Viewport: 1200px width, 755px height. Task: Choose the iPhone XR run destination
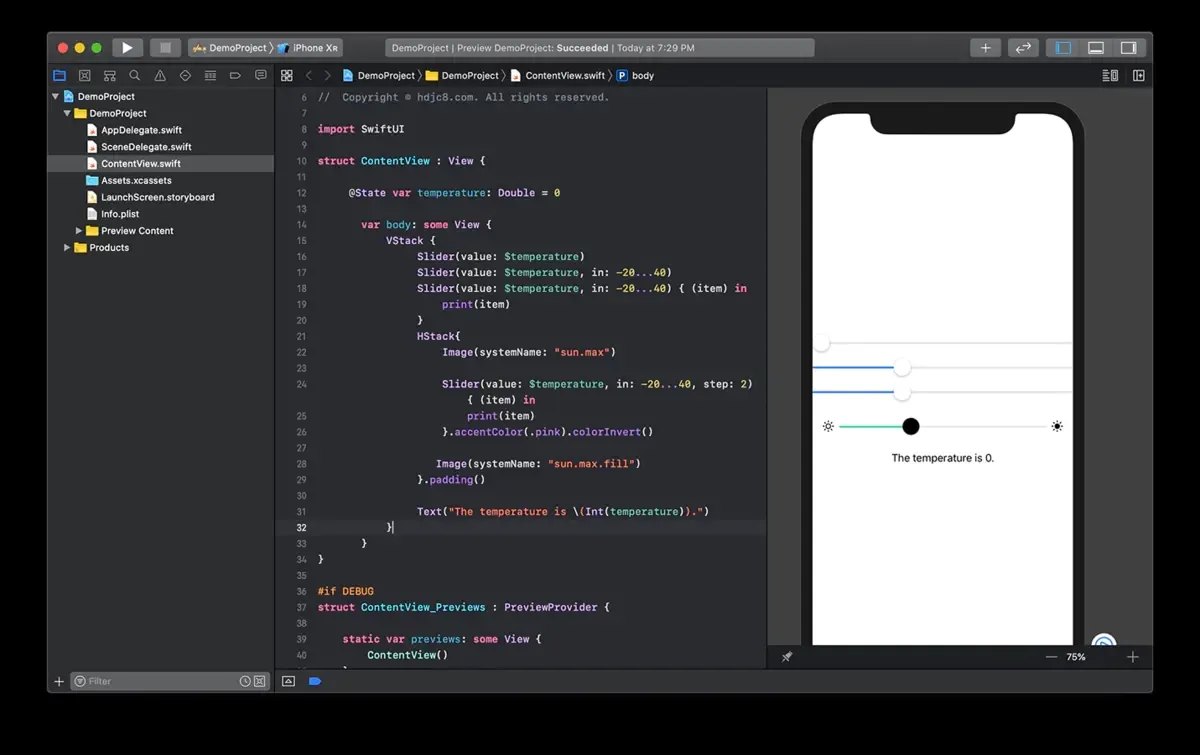pos(308,47)
